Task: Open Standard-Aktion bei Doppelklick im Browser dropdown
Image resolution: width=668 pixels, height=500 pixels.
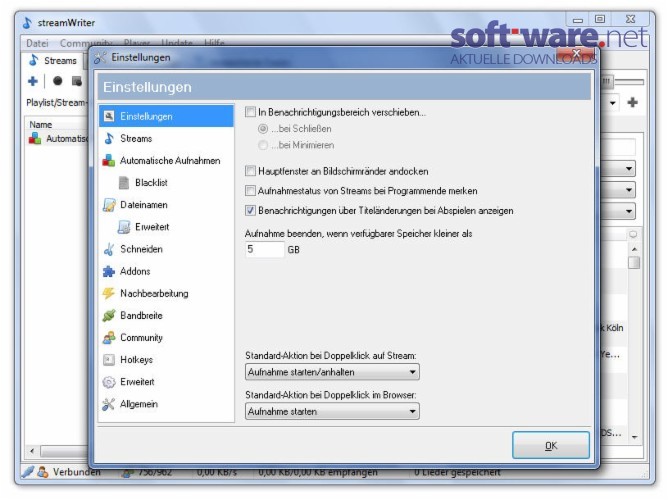Action: (332, 411)
